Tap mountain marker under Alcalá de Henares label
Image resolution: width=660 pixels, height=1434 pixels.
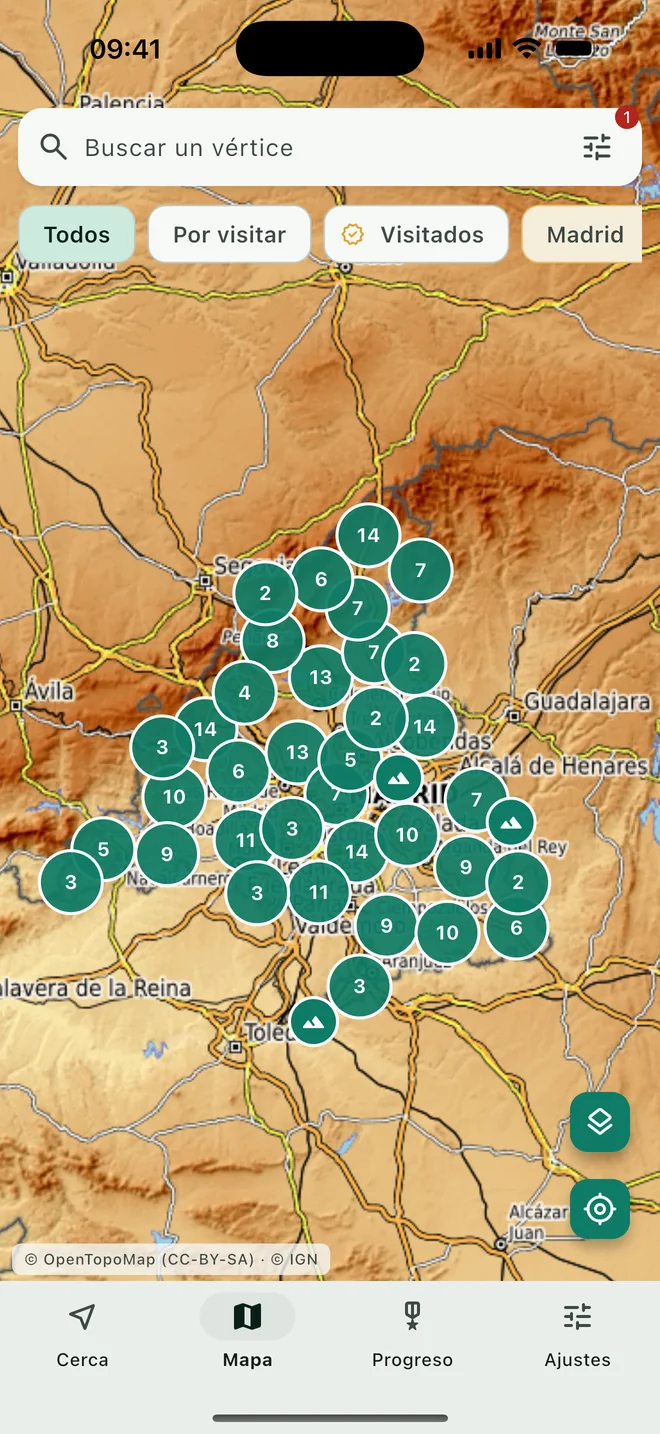(x=511, y=822)
